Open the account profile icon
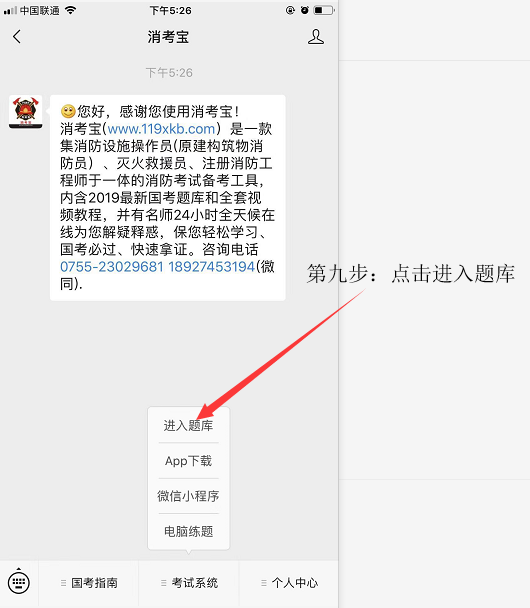This screenshot has height=608, width=530. 316,37
